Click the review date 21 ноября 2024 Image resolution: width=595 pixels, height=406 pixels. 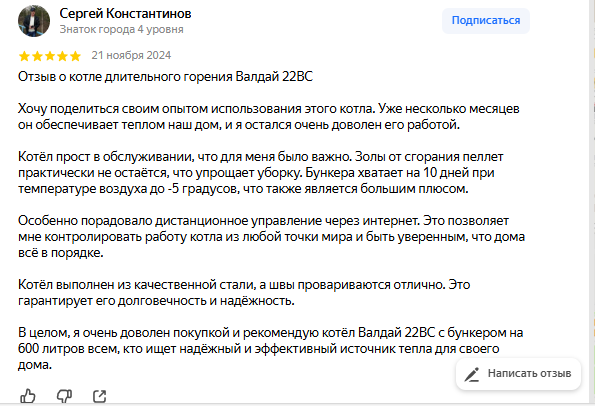pyautogui.click(x=131, y=55)
